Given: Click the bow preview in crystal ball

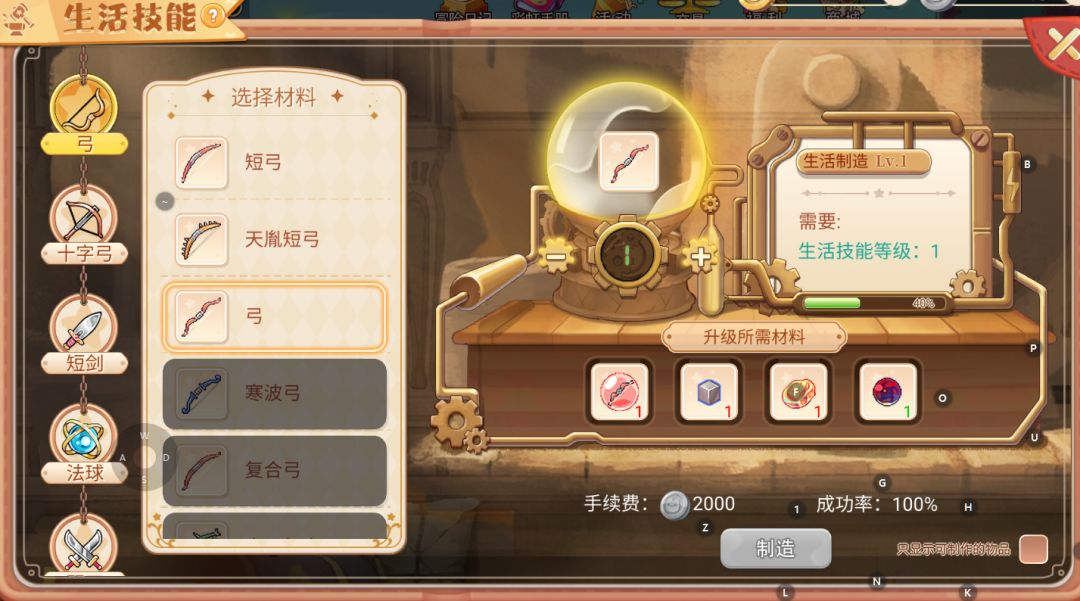Looking at the screenshot, I should [x=628, y=162].
